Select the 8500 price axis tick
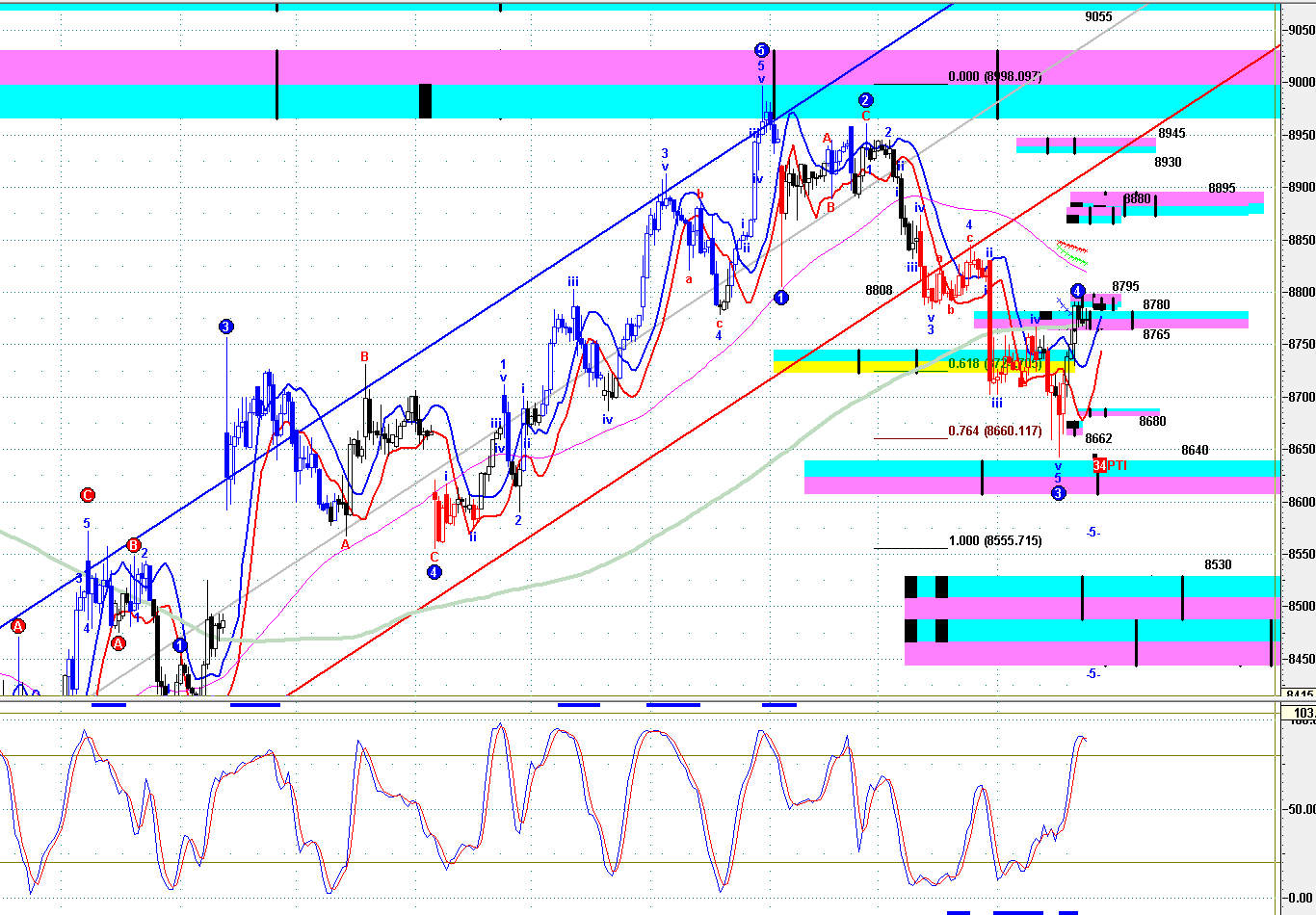Image resolution: width=1316 pixels, height=915 pixels. [1302, 607]
